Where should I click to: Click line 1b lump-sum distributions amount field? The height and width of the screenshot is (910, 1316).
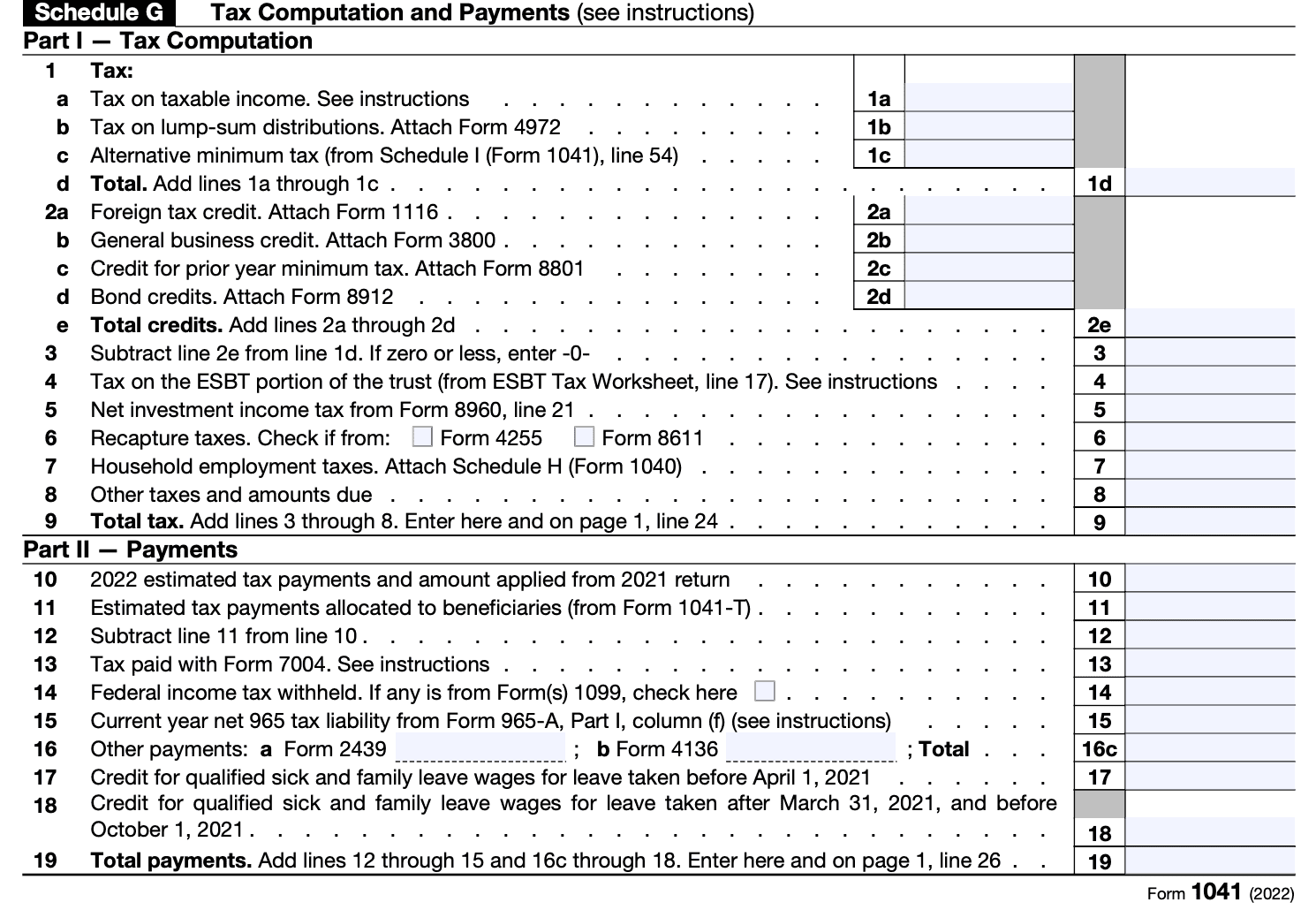pos(987,126)
